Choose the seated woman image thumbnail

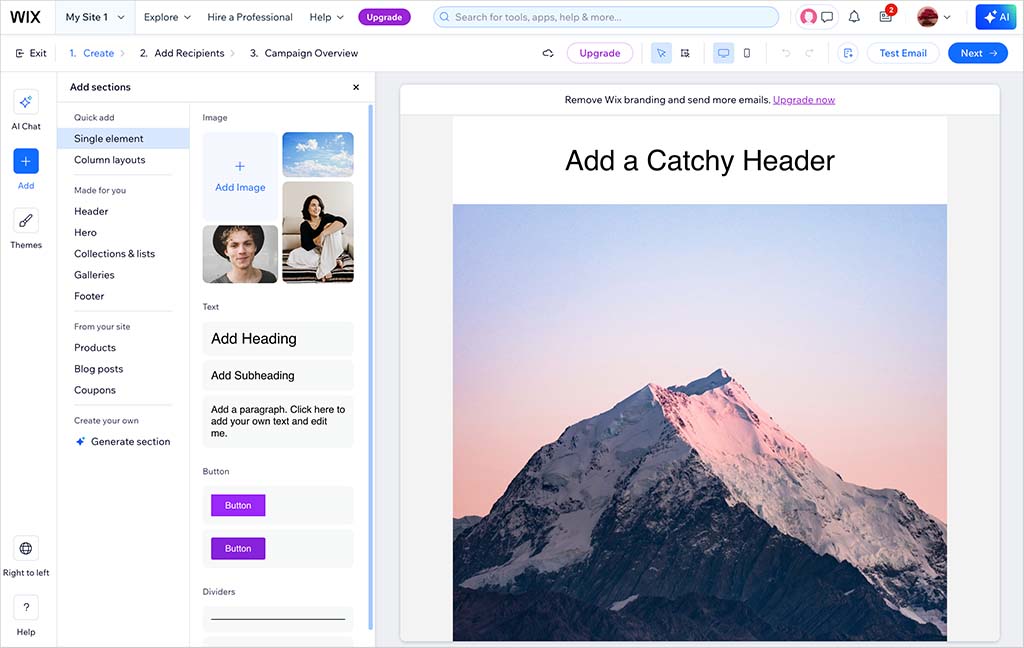tap(318, 233)
